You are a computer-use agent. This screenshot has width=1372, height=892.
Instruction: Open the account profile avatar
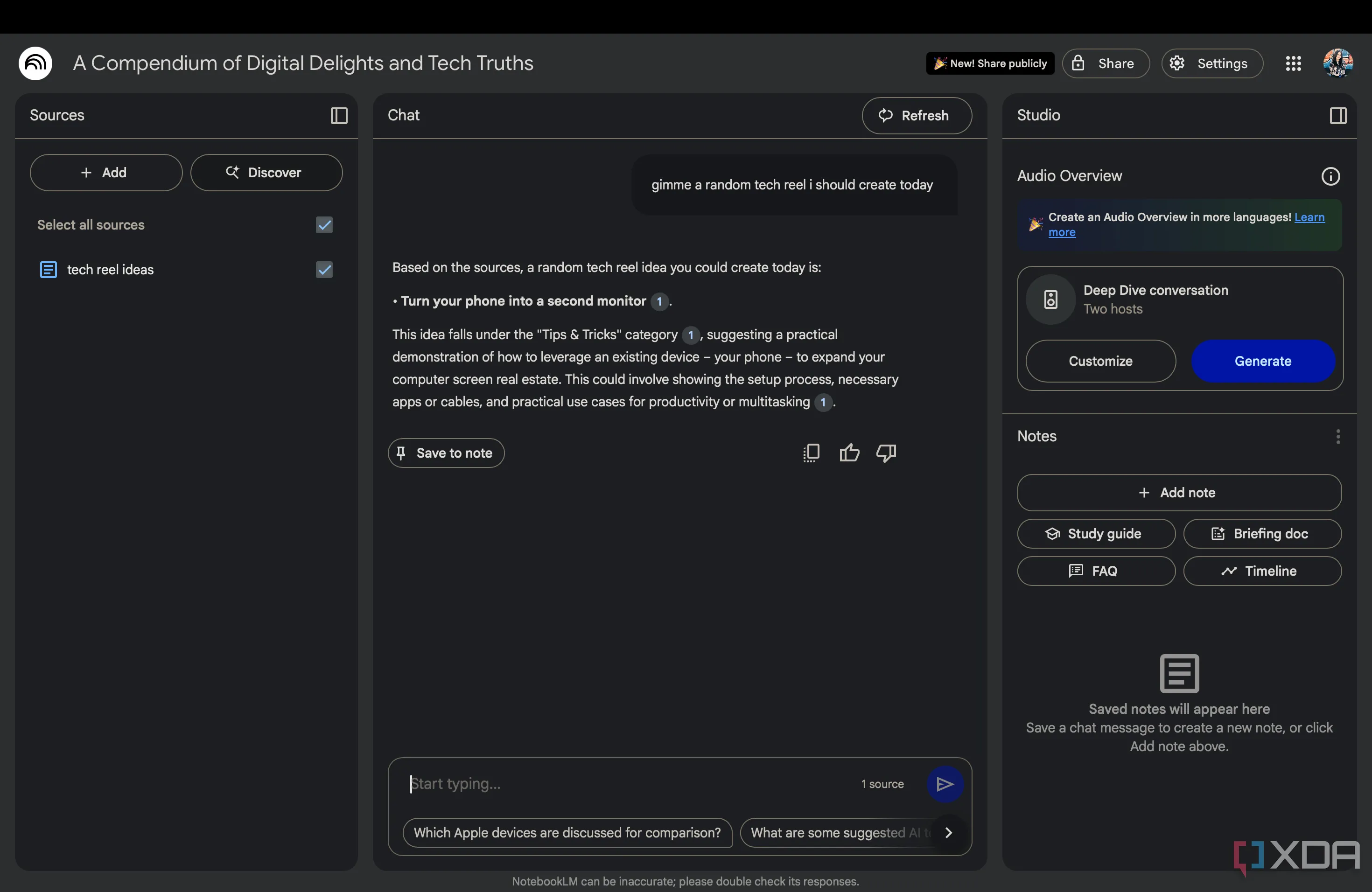pos(1337,63)
